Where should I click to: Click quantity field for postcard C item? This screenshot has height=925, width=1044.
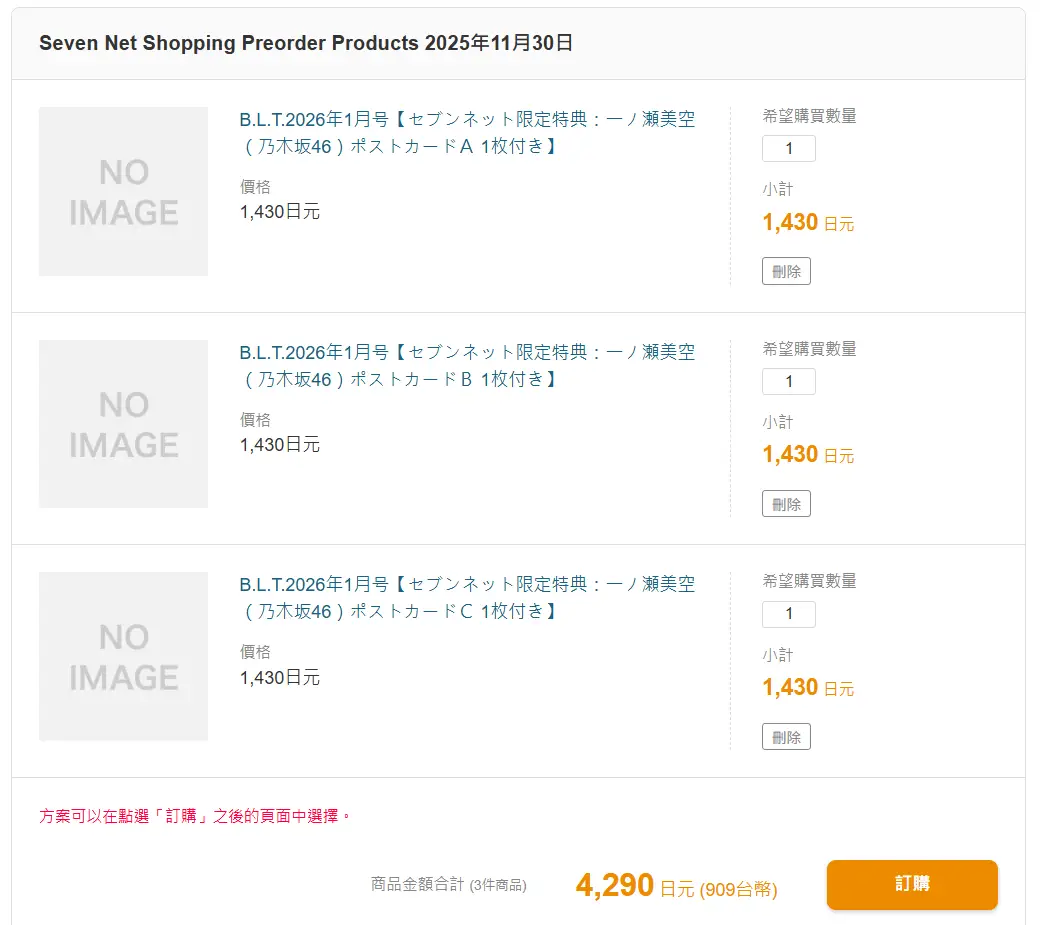[x=789, y=614]
